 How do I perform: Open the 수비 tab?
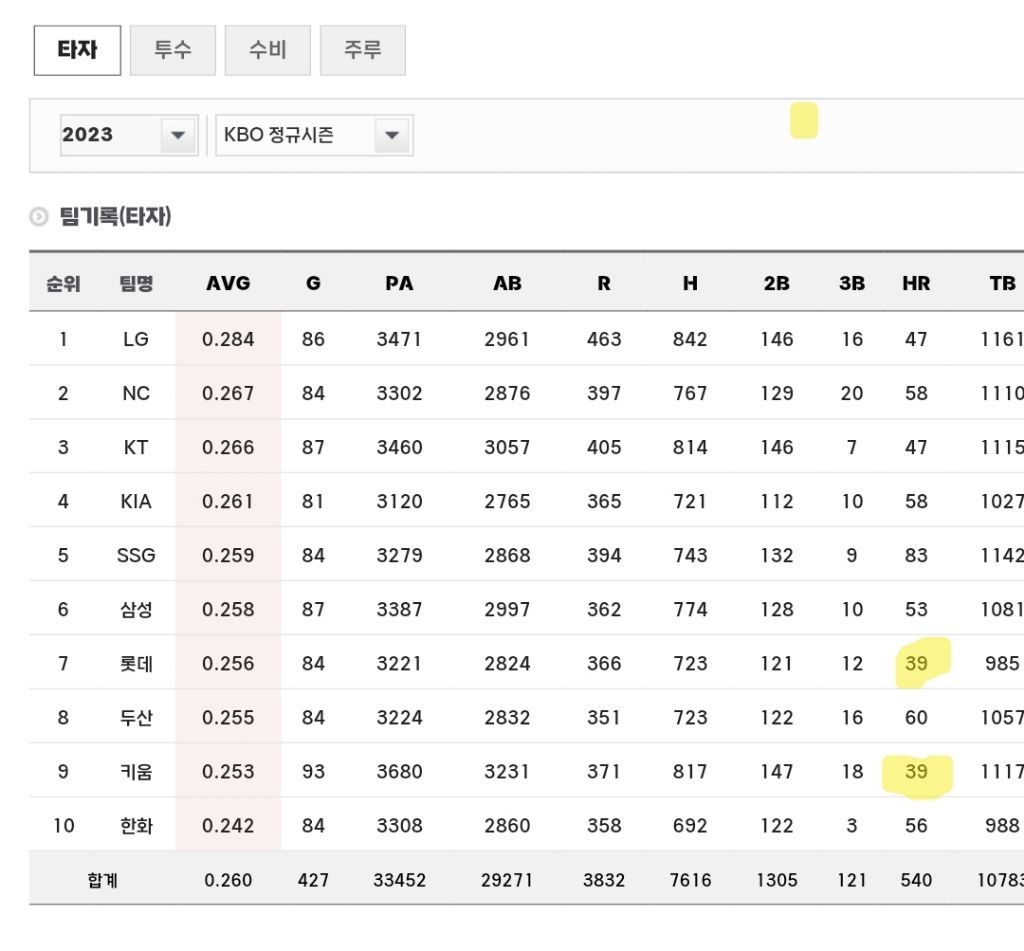click(x=267, y=50)
